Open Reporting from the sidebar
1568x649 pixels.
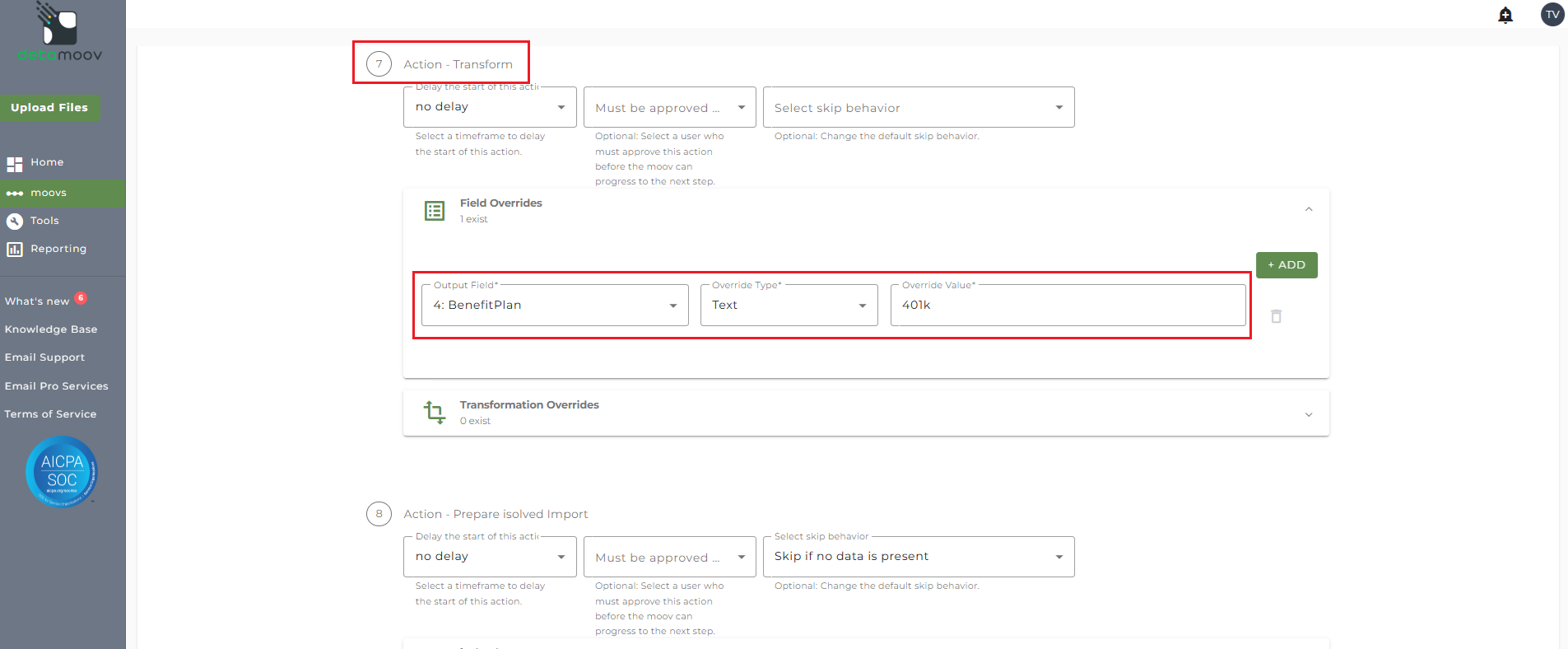tap(58, 249)
